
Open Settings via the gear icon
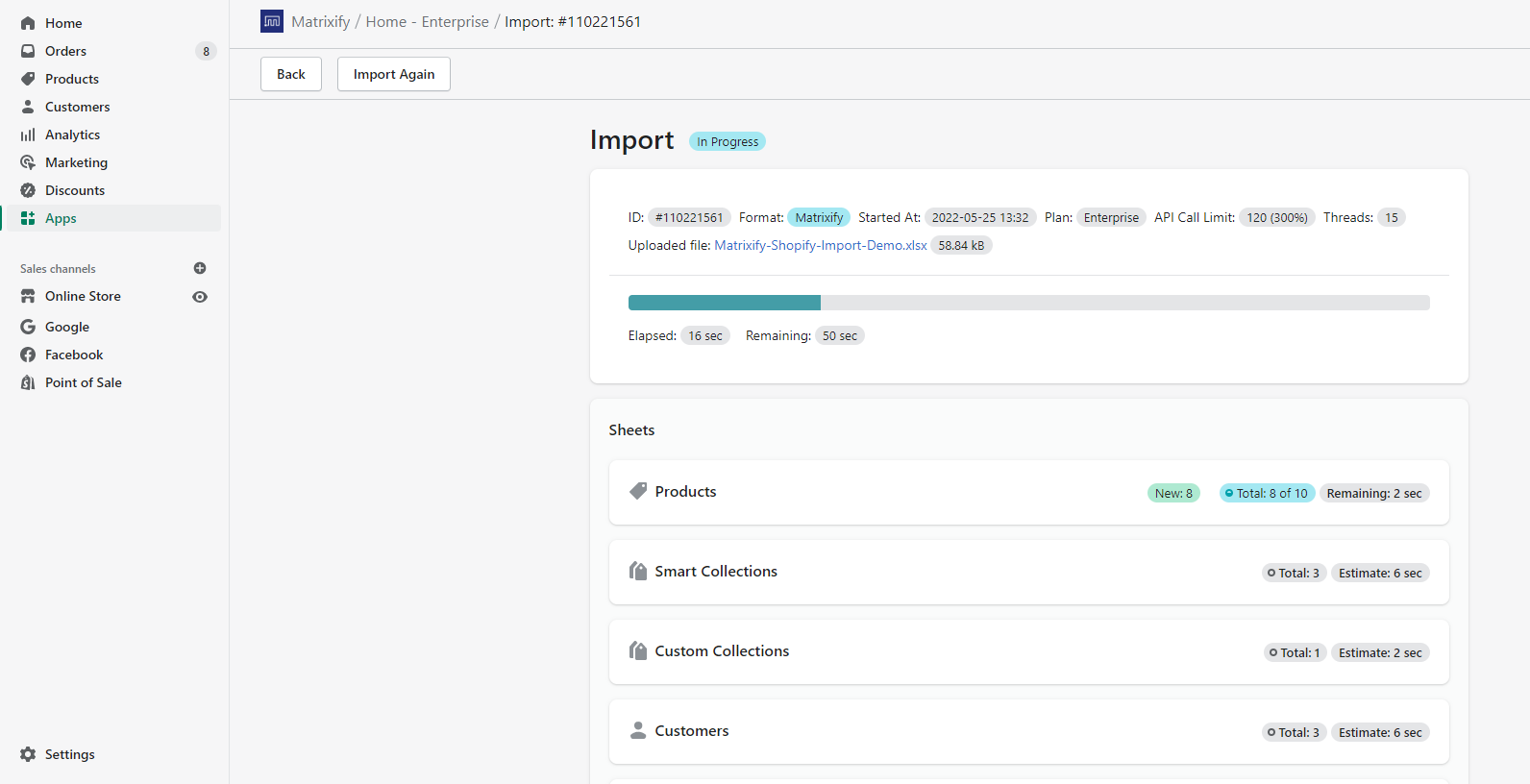point(28,754)
